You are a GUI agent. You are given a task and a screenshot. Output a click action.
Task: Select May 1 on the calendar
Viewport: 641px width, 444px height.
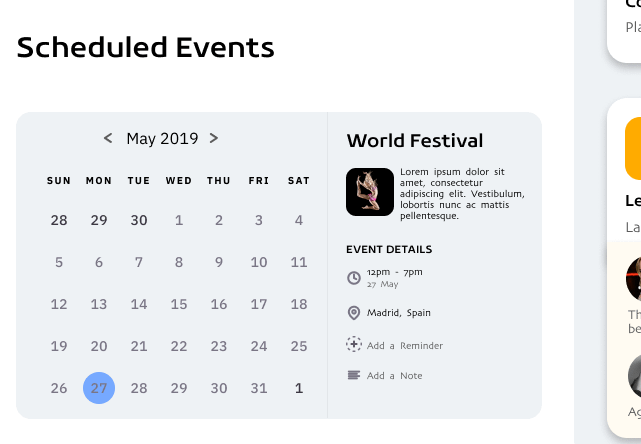coord(179,220)
